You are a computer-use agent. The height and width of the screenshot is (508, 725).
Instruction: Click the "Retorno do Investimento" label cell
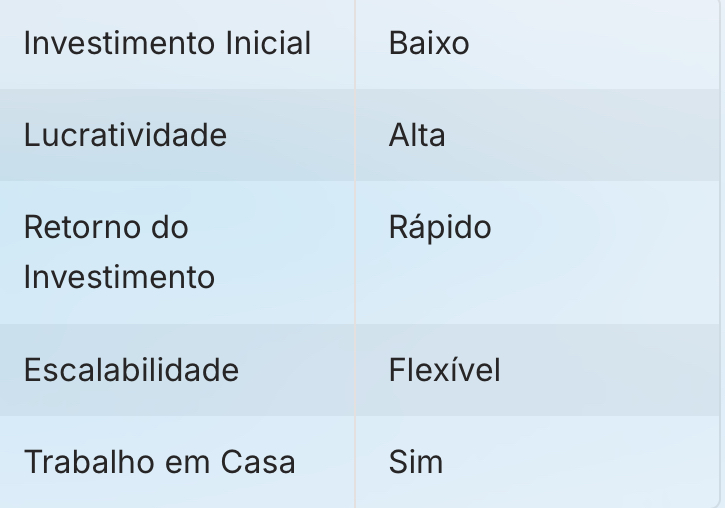click(x=119, y=252)
